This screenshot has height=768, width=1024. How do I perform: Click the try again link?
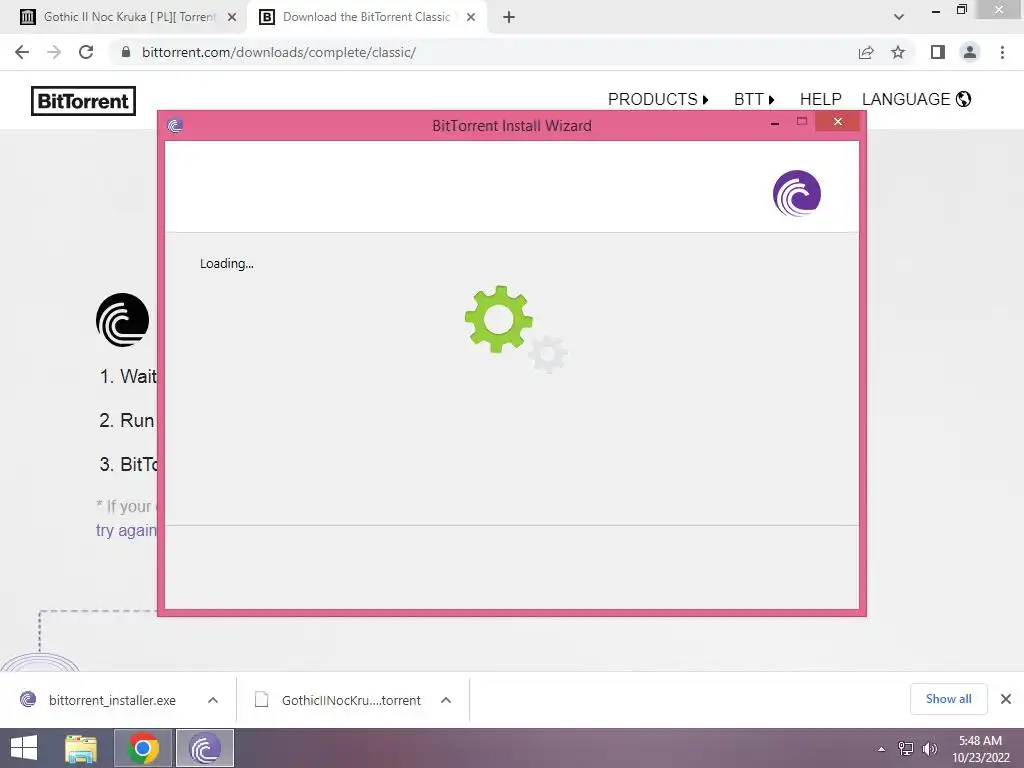click(126, 530)
